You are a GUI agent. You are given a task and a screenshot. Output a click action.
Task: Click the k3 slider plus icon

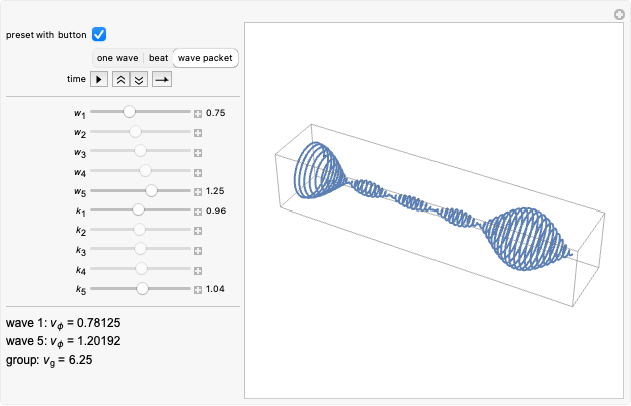198,249
